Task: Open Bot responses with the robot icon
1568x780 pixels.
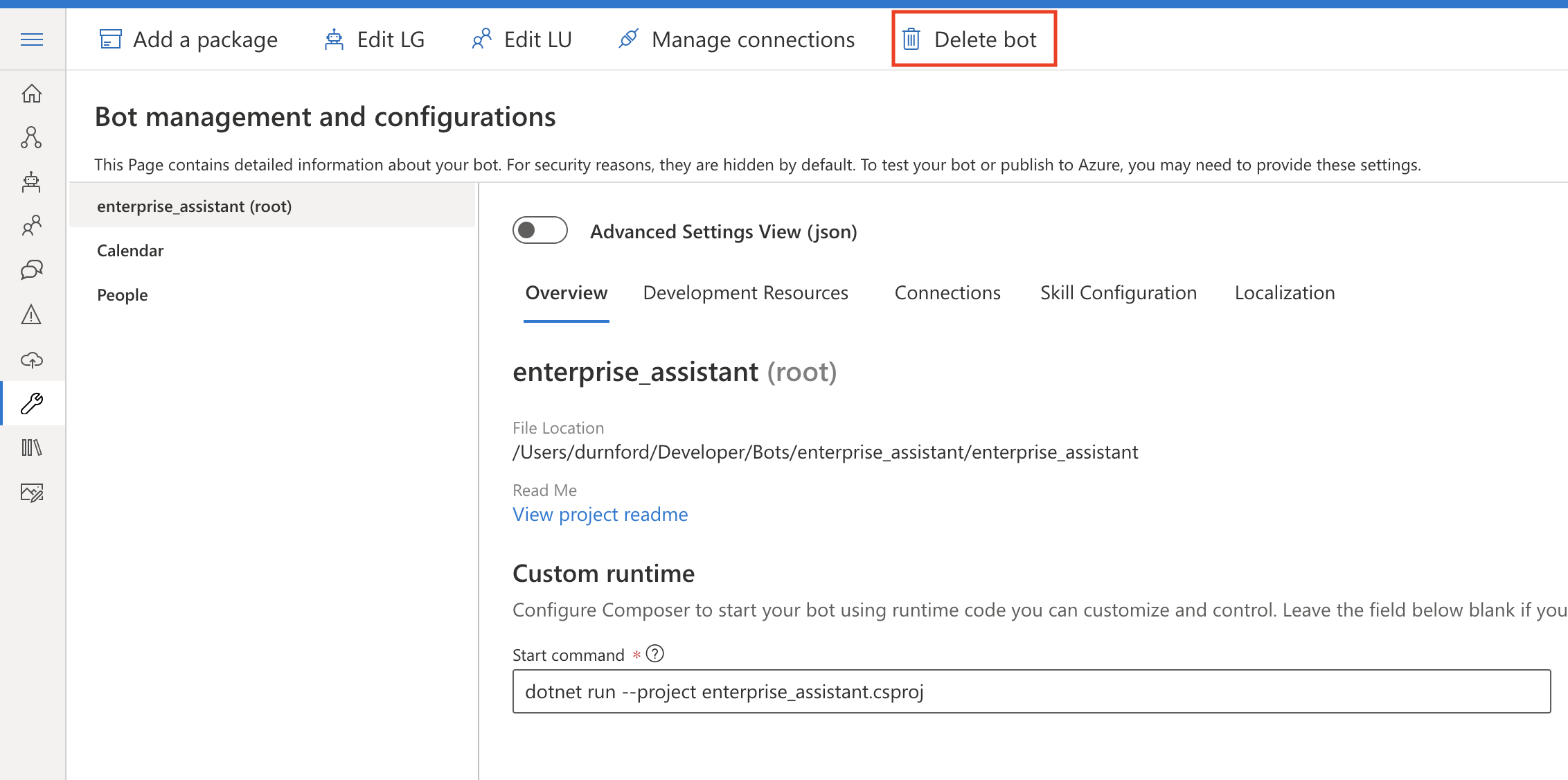Action: tap(31, 181)
